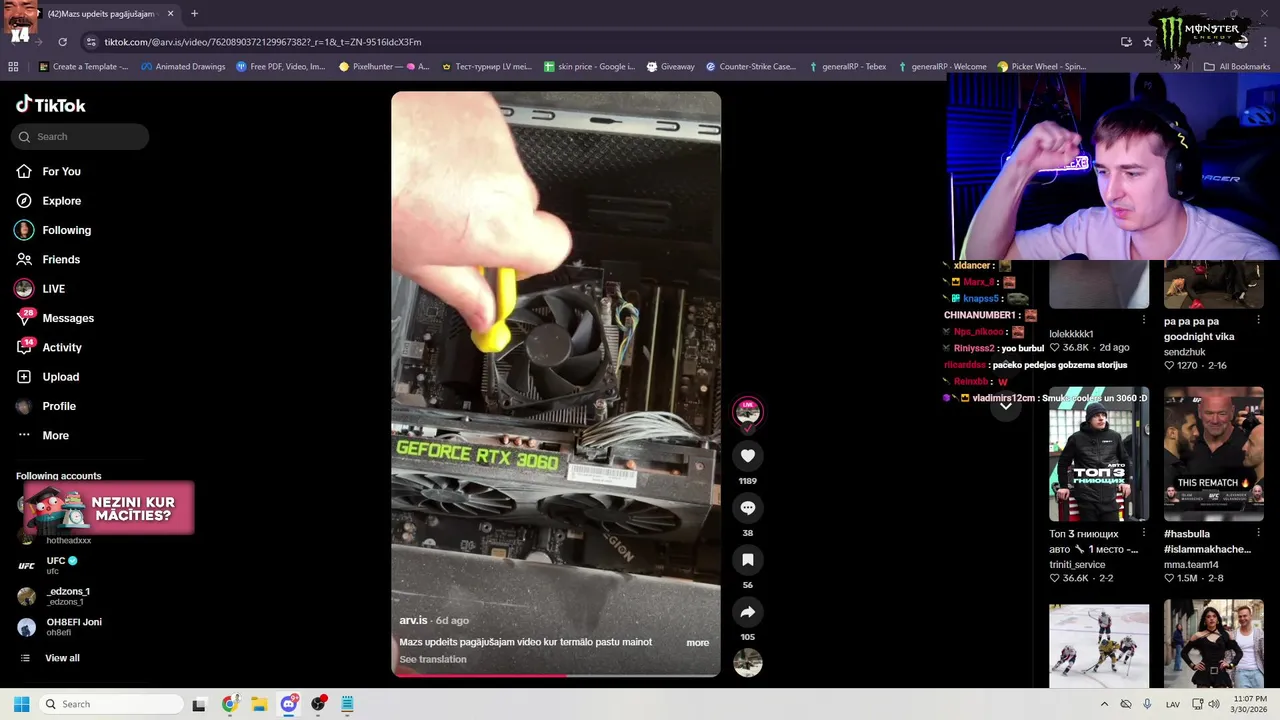Open 'Animated Drawings' bookmark
Viewport: 1280px width, 720px height.
click(x=183, y=67)
